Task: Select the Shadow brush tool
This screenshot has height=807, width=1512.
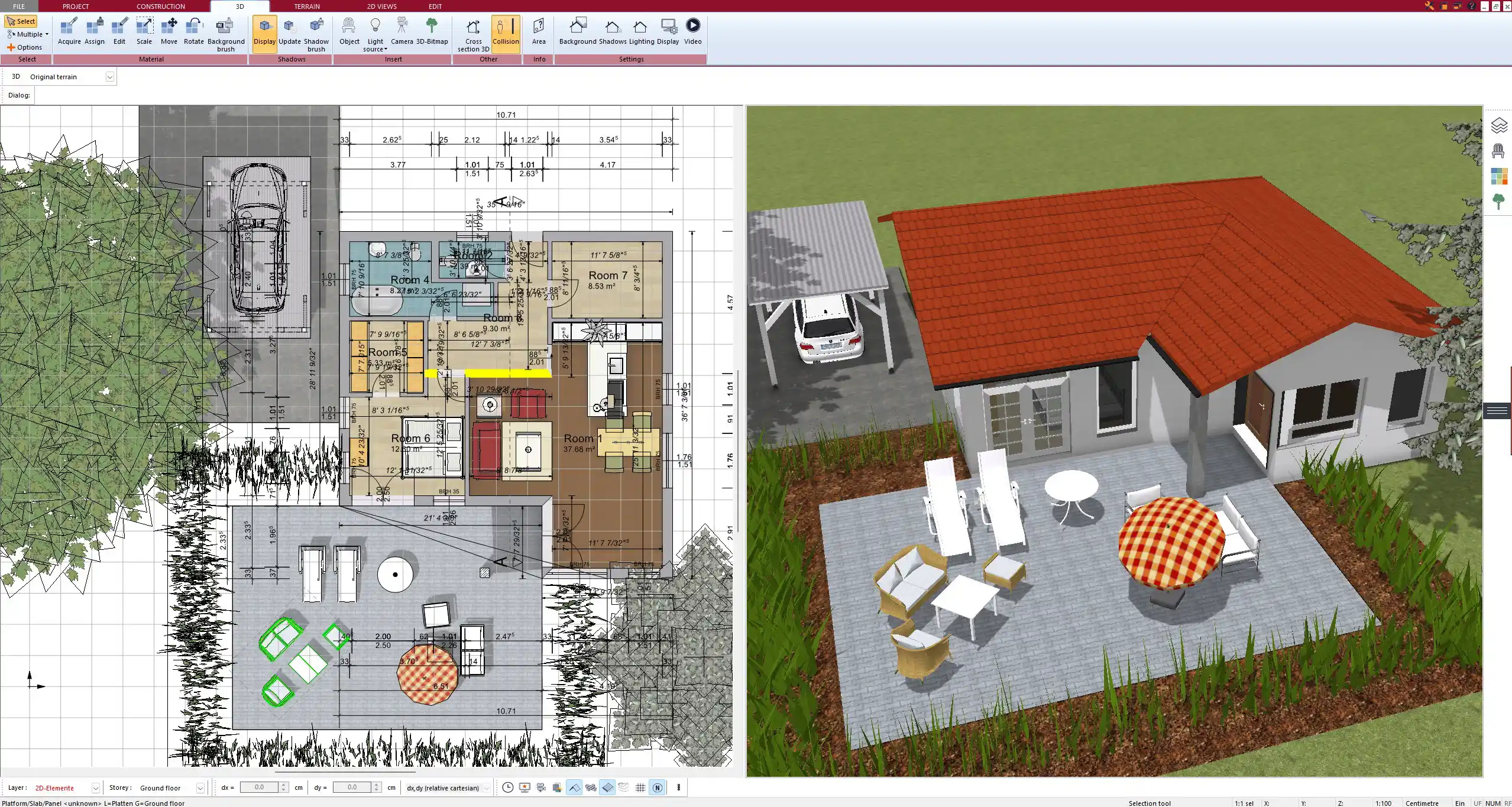Action: coord(316,30)
